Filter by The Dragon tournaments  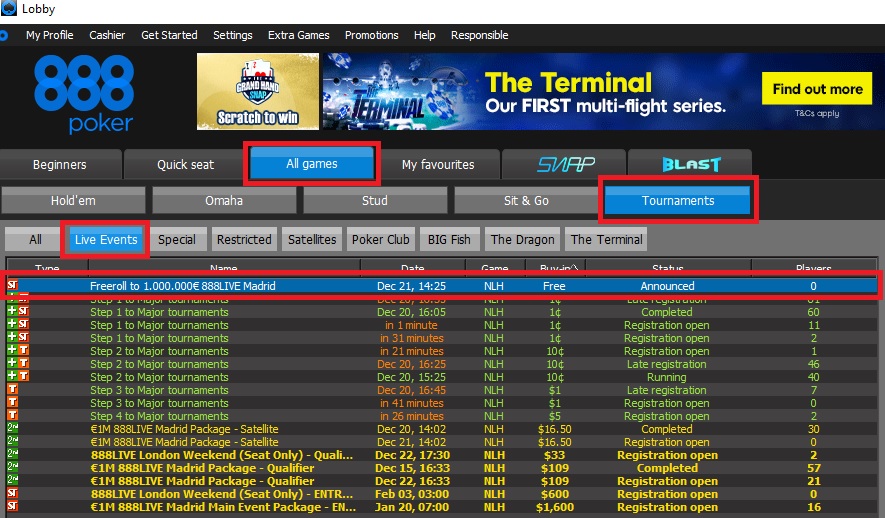[523, 240]
